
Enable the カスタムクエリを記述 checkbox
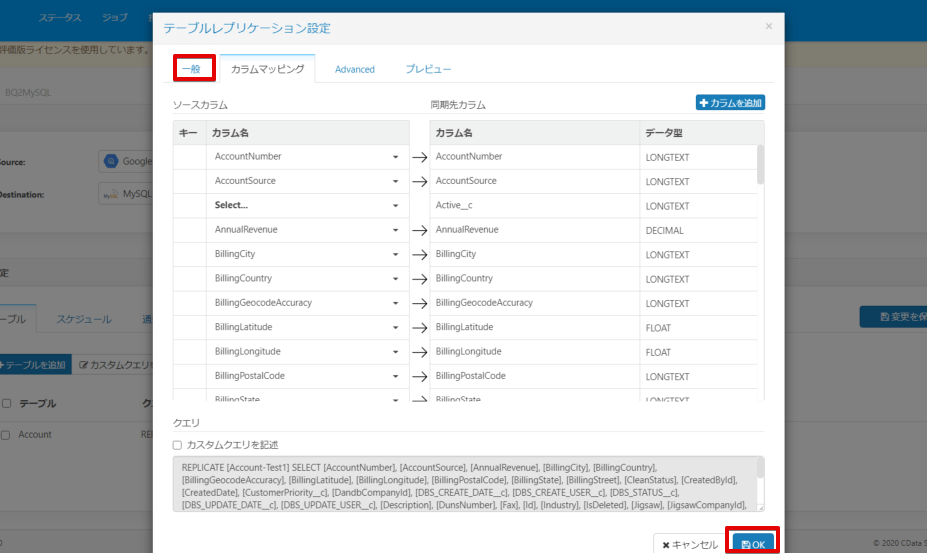coord(177,445)
